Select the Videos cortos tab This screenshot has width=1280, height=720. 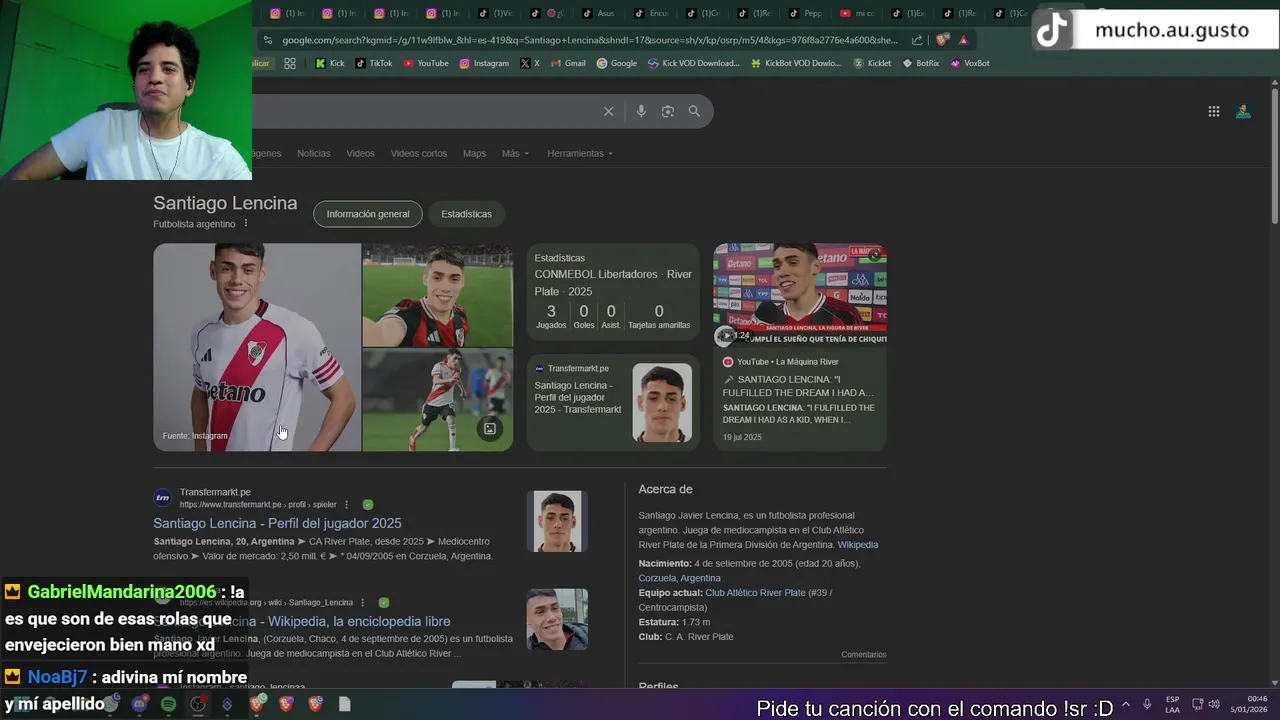(419, 153)
